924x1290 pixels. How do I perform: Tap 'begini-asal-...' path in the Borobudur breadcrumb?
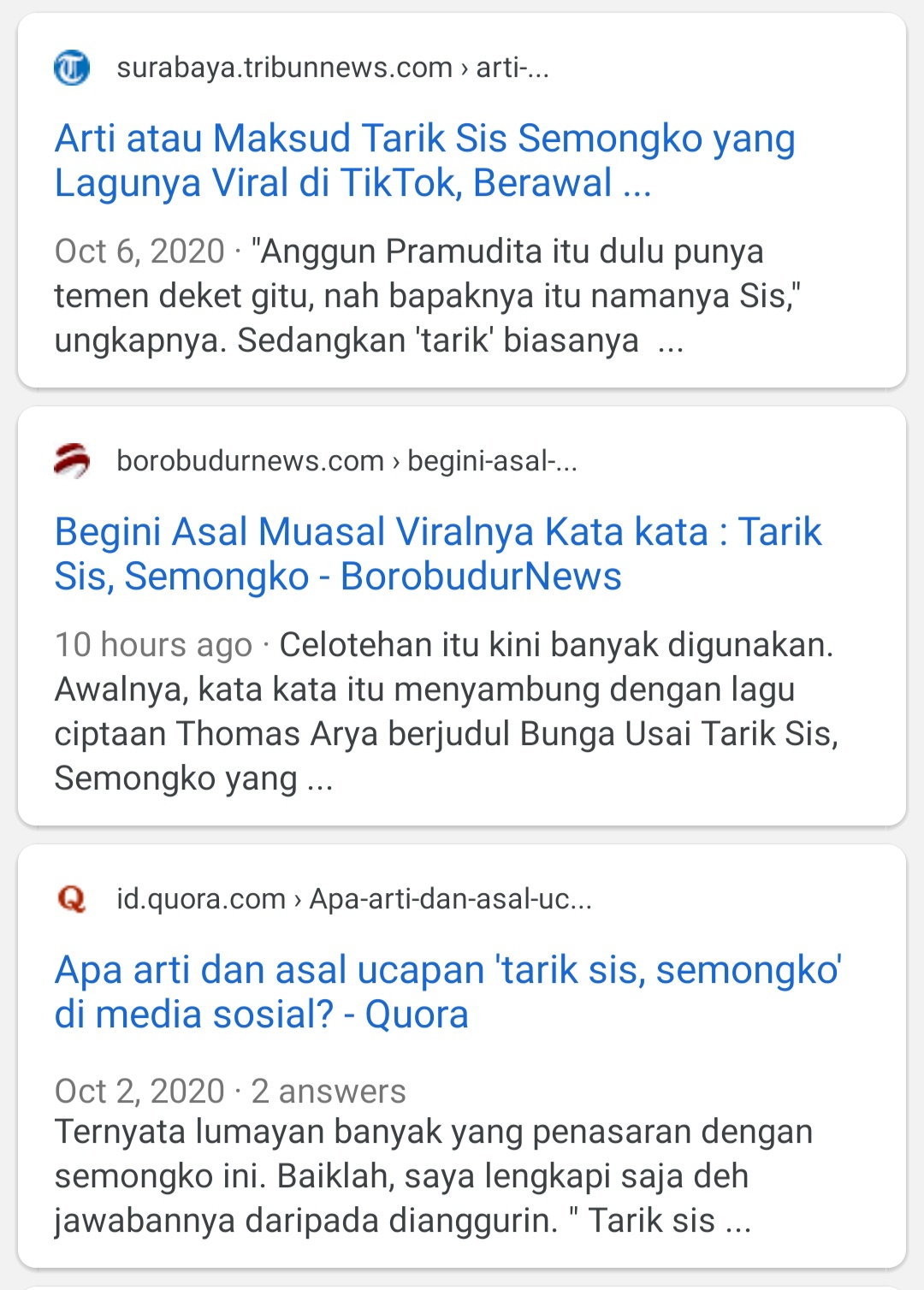pyautogui.click(x=492, y=461)
